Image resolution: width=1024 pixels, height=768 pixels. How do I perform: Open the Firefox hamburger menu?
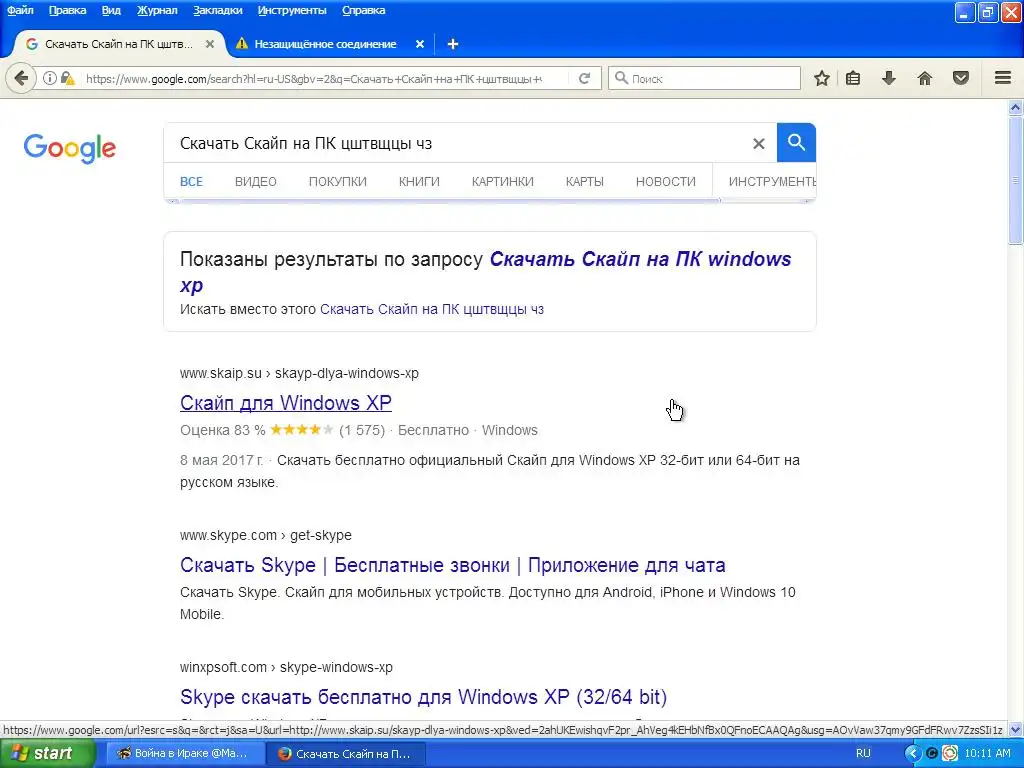(x=1003, y=78)
